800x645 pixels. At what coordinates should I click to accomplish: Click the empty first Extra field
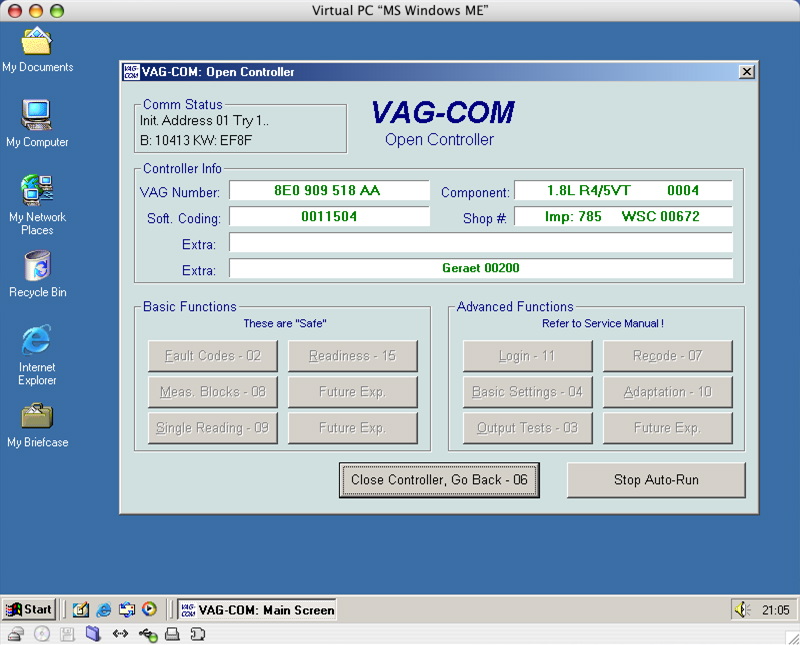tap(481, 242)
